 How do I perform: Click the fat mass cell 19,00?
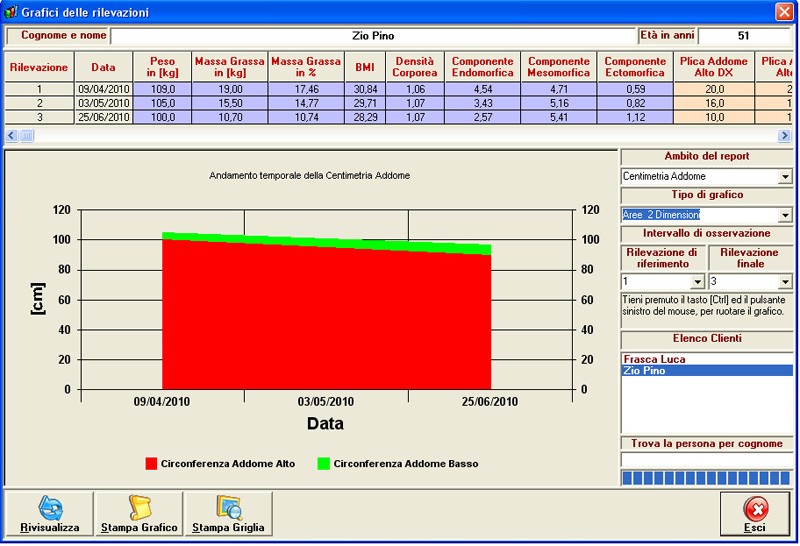pyautogui.click(x=230, y=89)
